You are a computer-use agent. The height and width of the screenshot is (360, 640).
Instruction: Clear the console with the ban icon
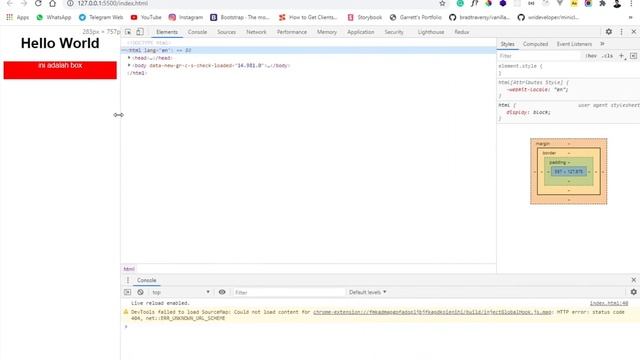pos(140,292)
